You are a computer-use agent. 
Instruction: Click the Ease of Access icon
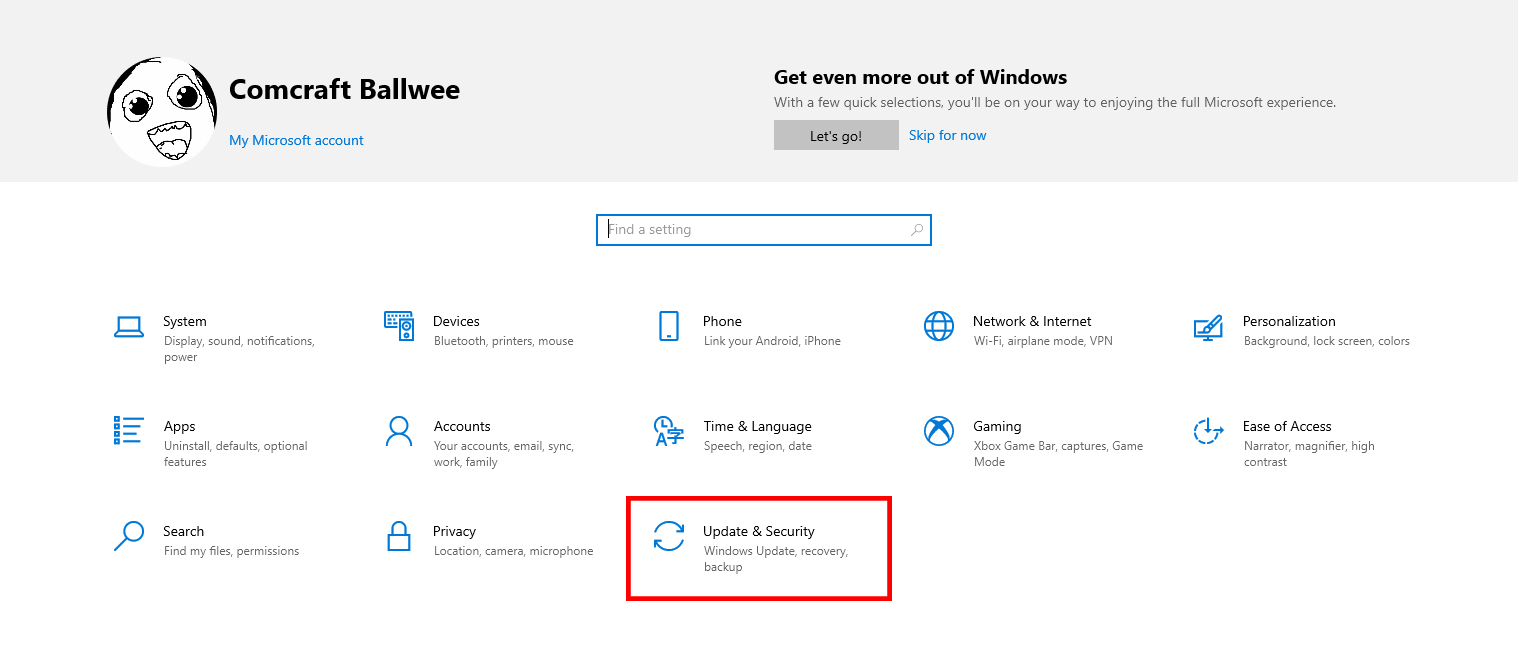(1208, 431)
